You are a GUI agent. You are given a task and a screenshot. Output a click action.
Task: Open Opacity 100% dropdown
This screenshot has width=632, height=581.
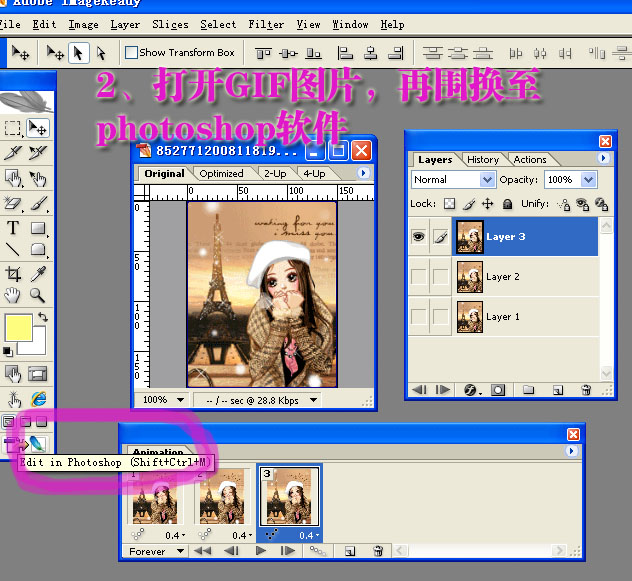[x=588, y=179]
